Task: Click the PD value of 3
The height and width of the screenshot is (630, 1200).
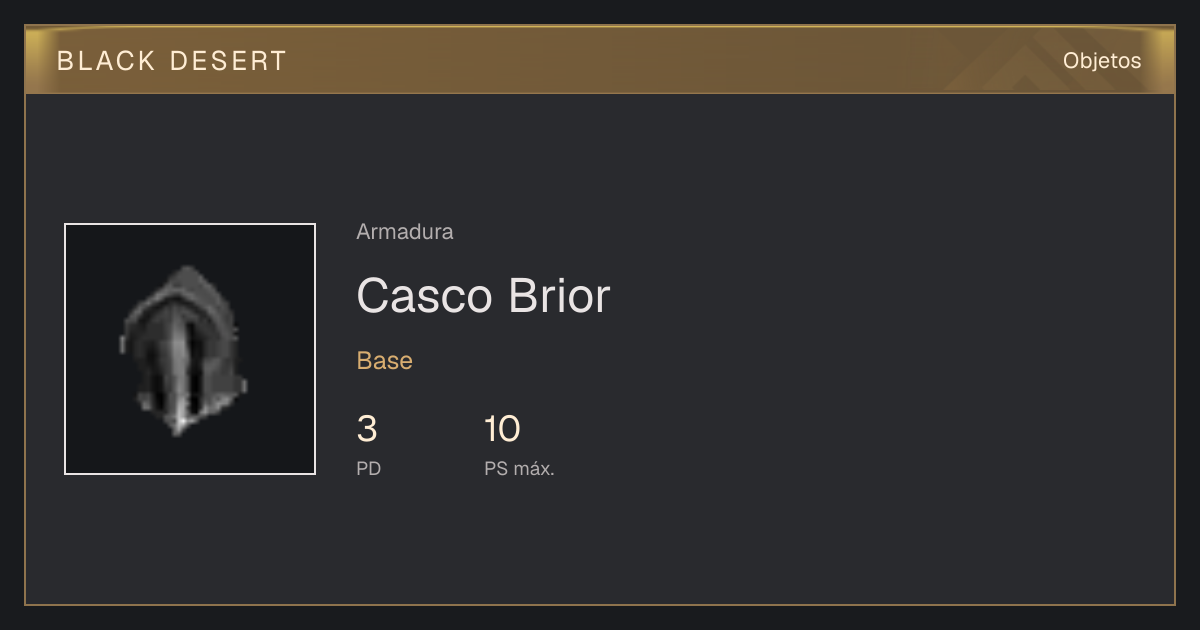Action: (x=367, y=430)
